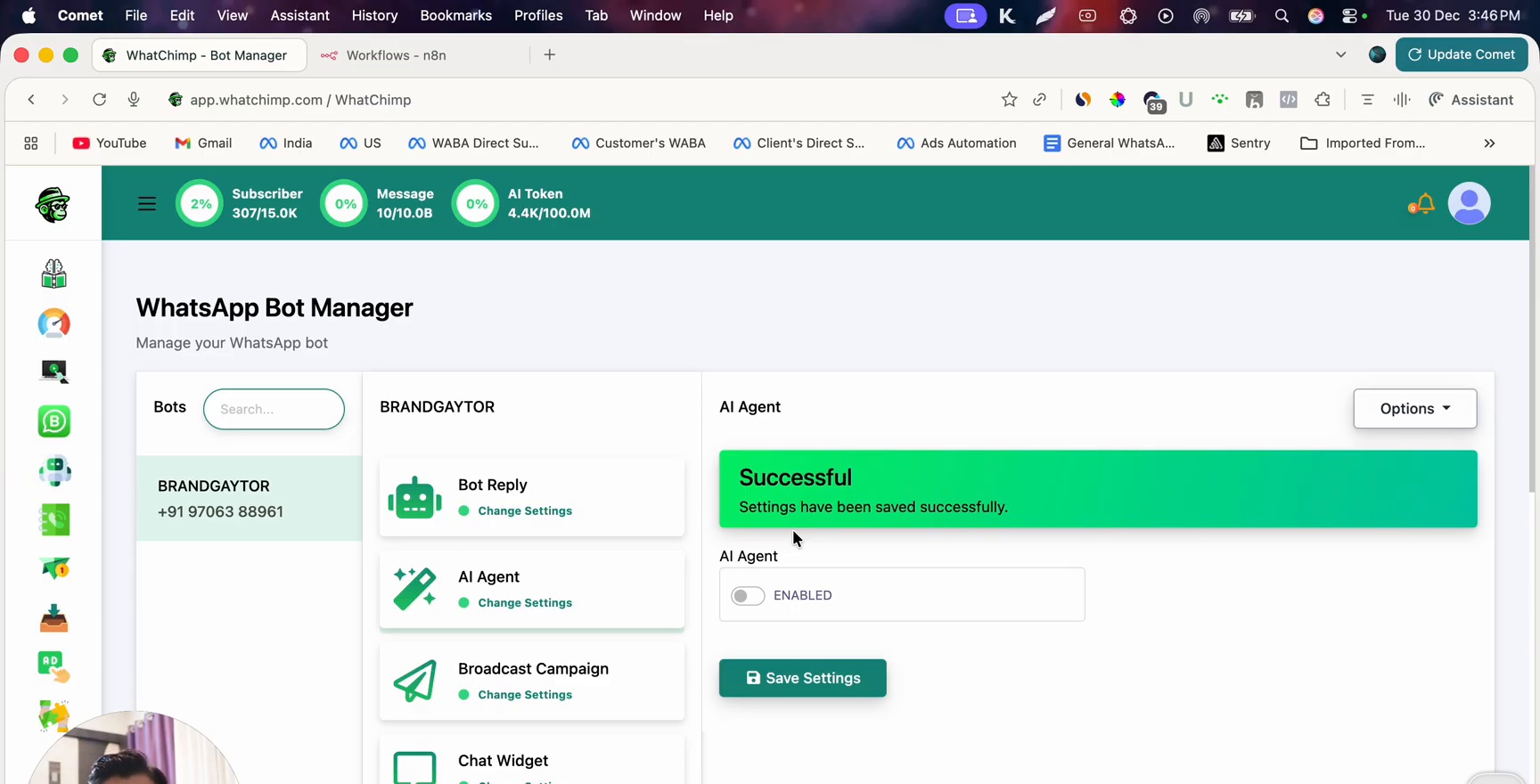This screenshot has width=1540, height=784.
Task: Open the tab grid apps icon
Action: 31,143
